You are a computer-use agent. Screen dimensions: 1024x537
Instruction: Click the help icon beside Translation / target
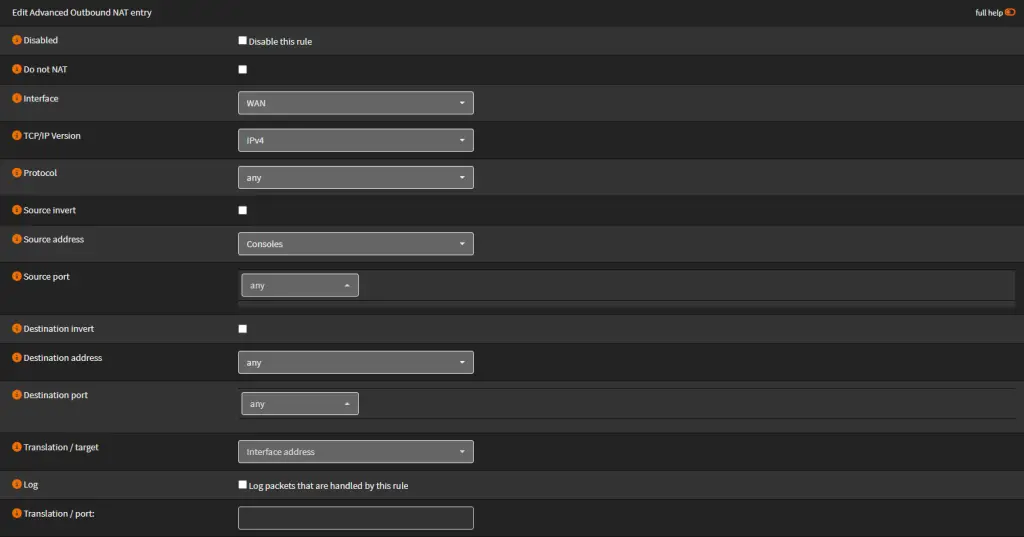click(x=16, y=447)
